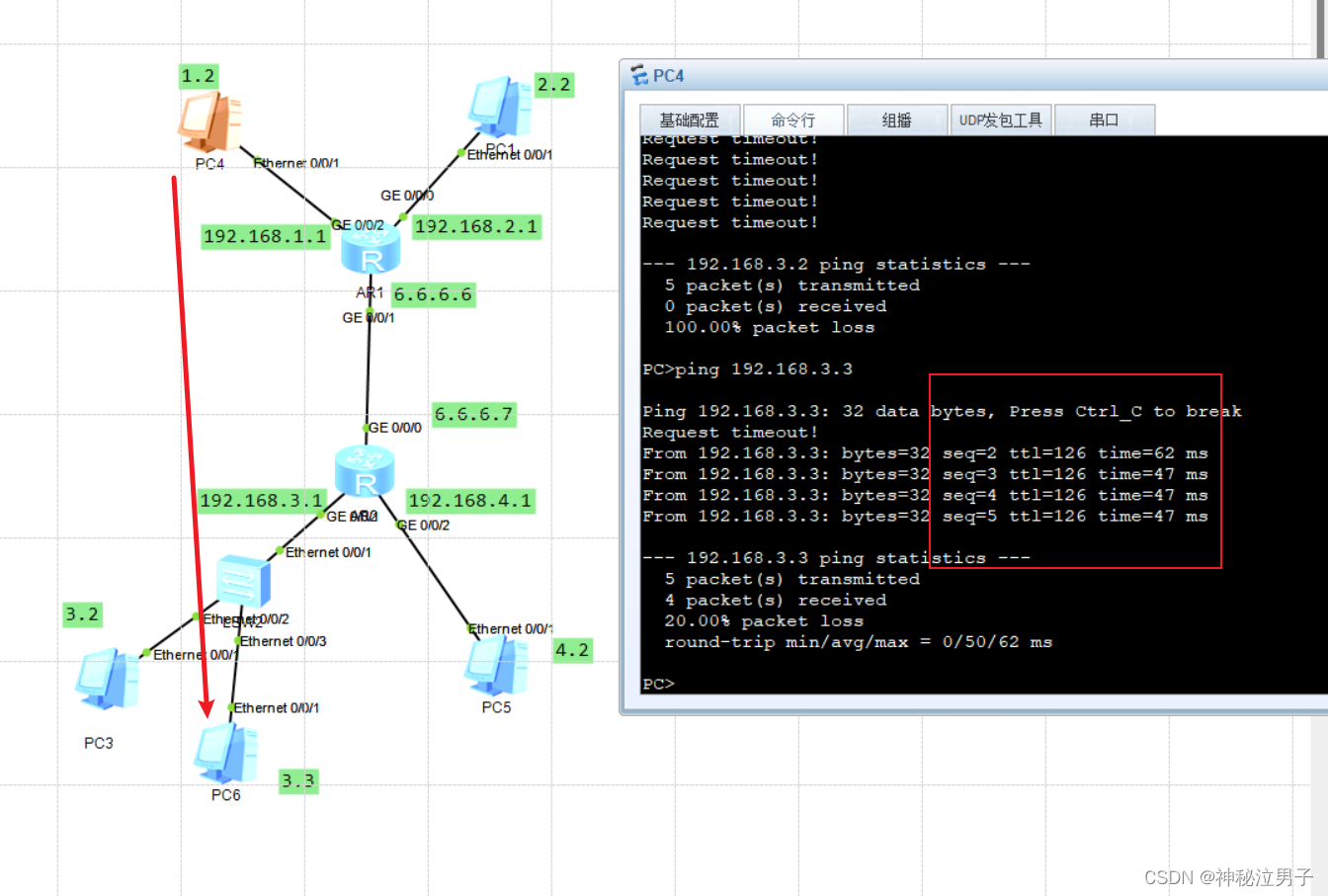
Task: Open the UDP发包工具 tab
Action: pos(1000,121)
